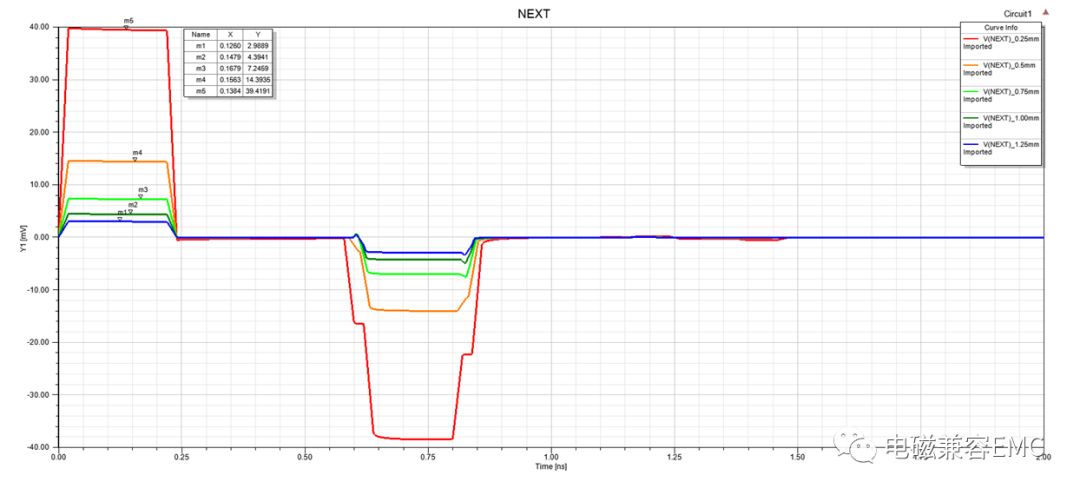Click the Y value 14.3935 in marker table
The height and width of the screenshot is (495, 1080).
[x=258, y=79]
